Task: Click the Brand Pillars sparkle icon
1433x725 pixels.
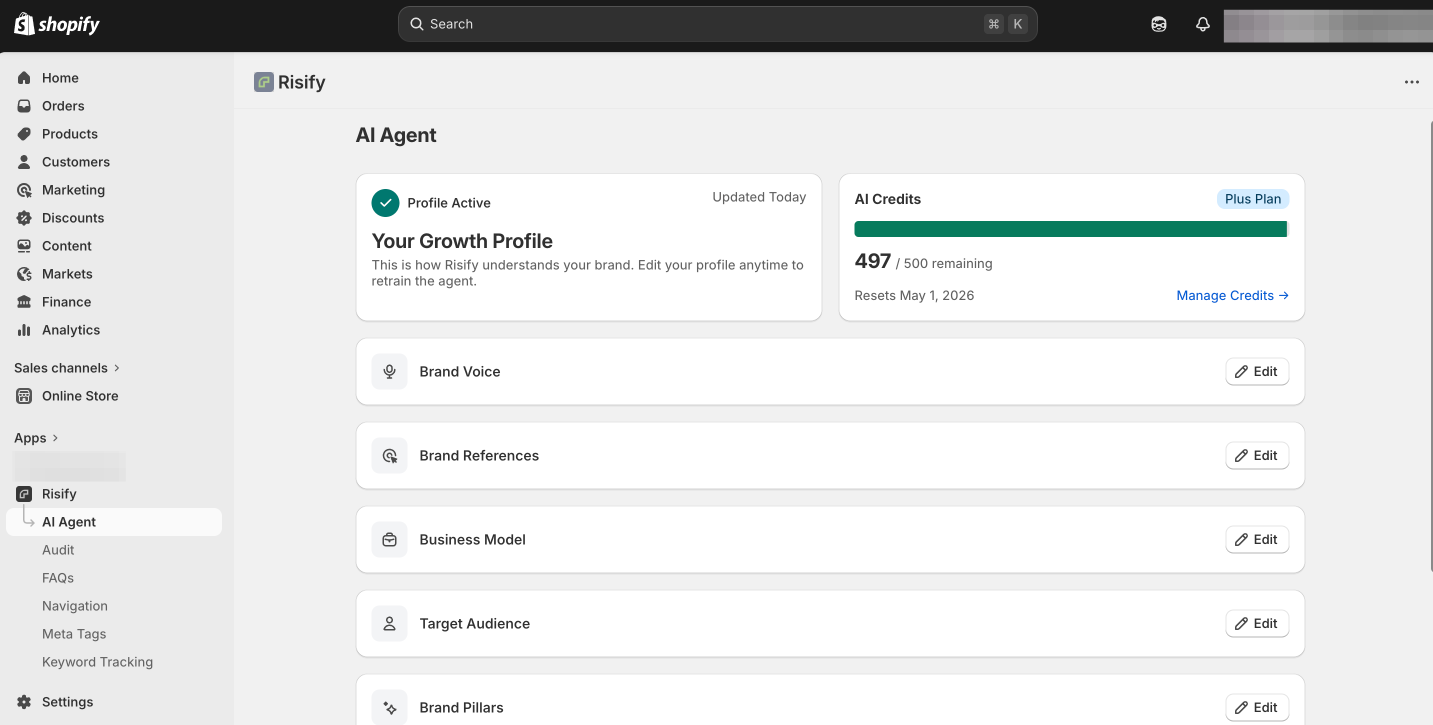Action: tap(390, 707)
